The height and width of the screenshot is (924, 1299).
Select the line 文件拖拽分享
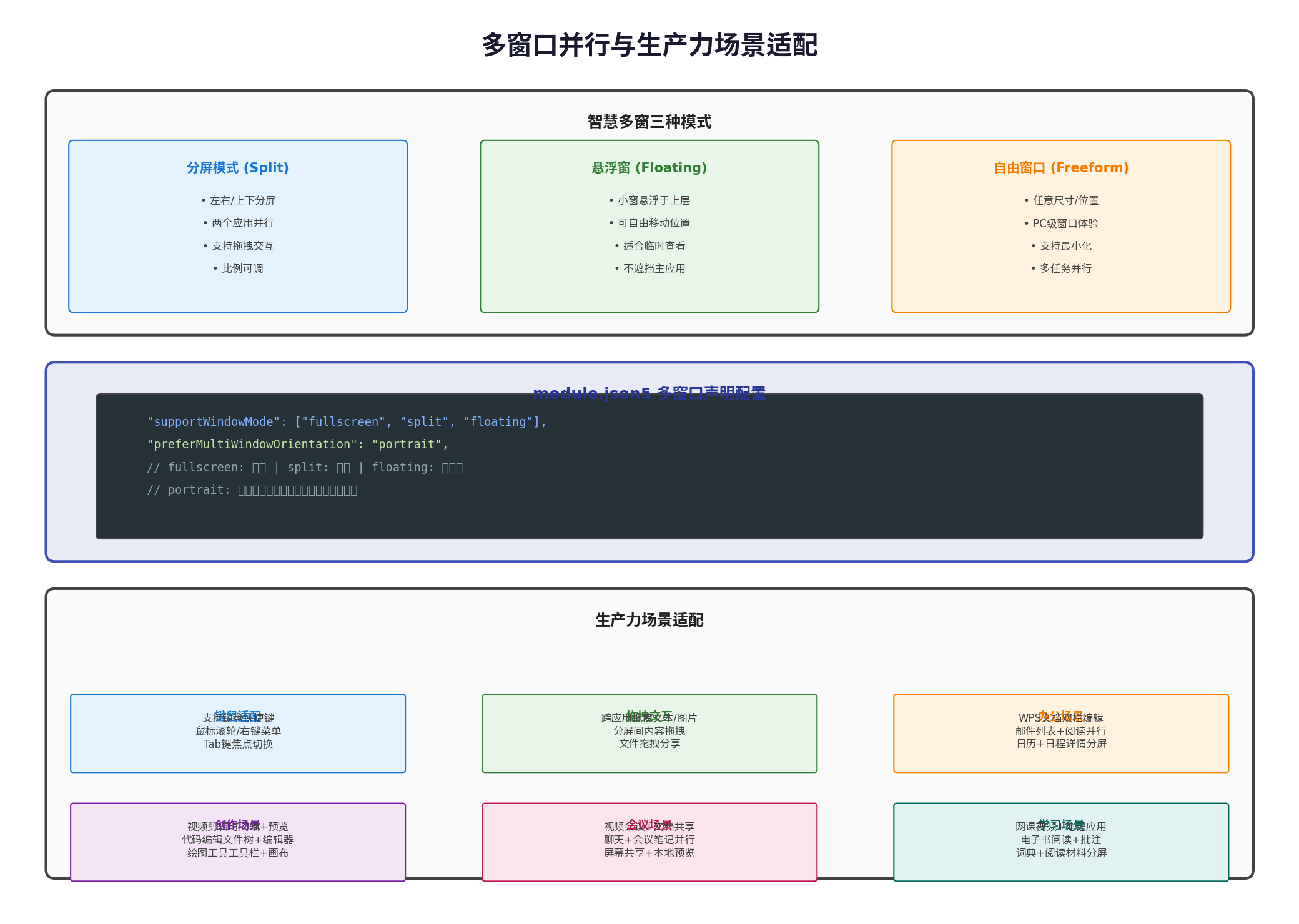tap(649, 744)
